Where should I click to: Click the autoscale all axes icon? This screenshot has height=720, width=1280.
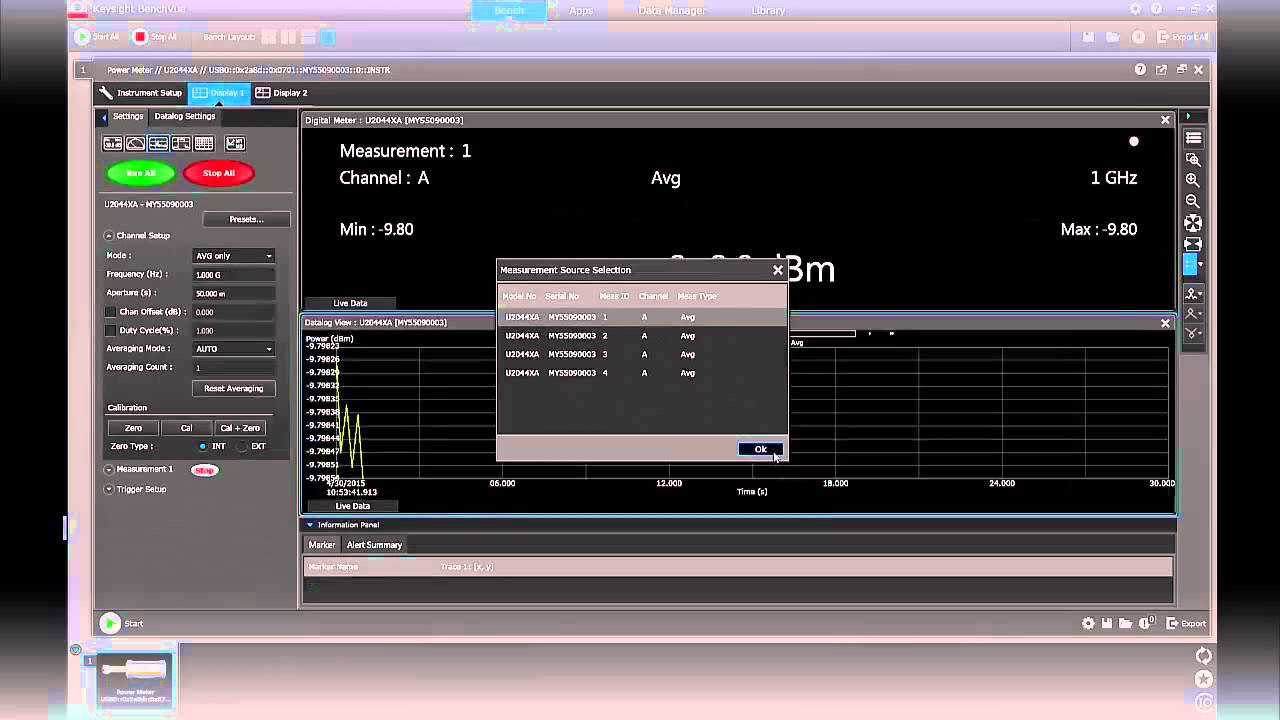coord(1193,223)
